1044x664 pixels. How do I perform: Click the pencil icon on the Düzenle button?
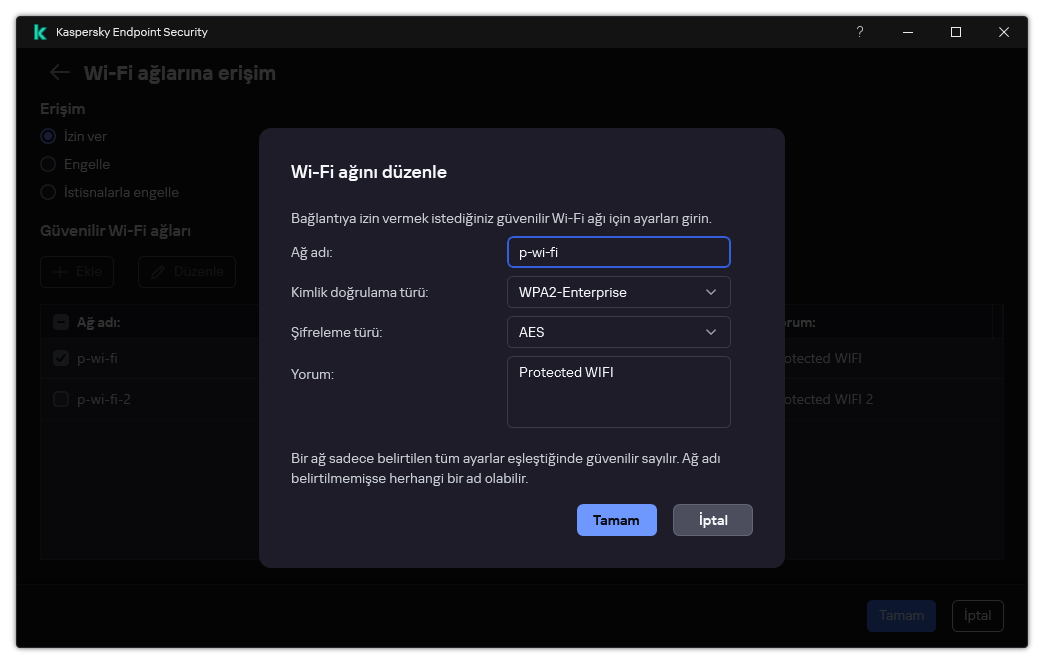160,271
